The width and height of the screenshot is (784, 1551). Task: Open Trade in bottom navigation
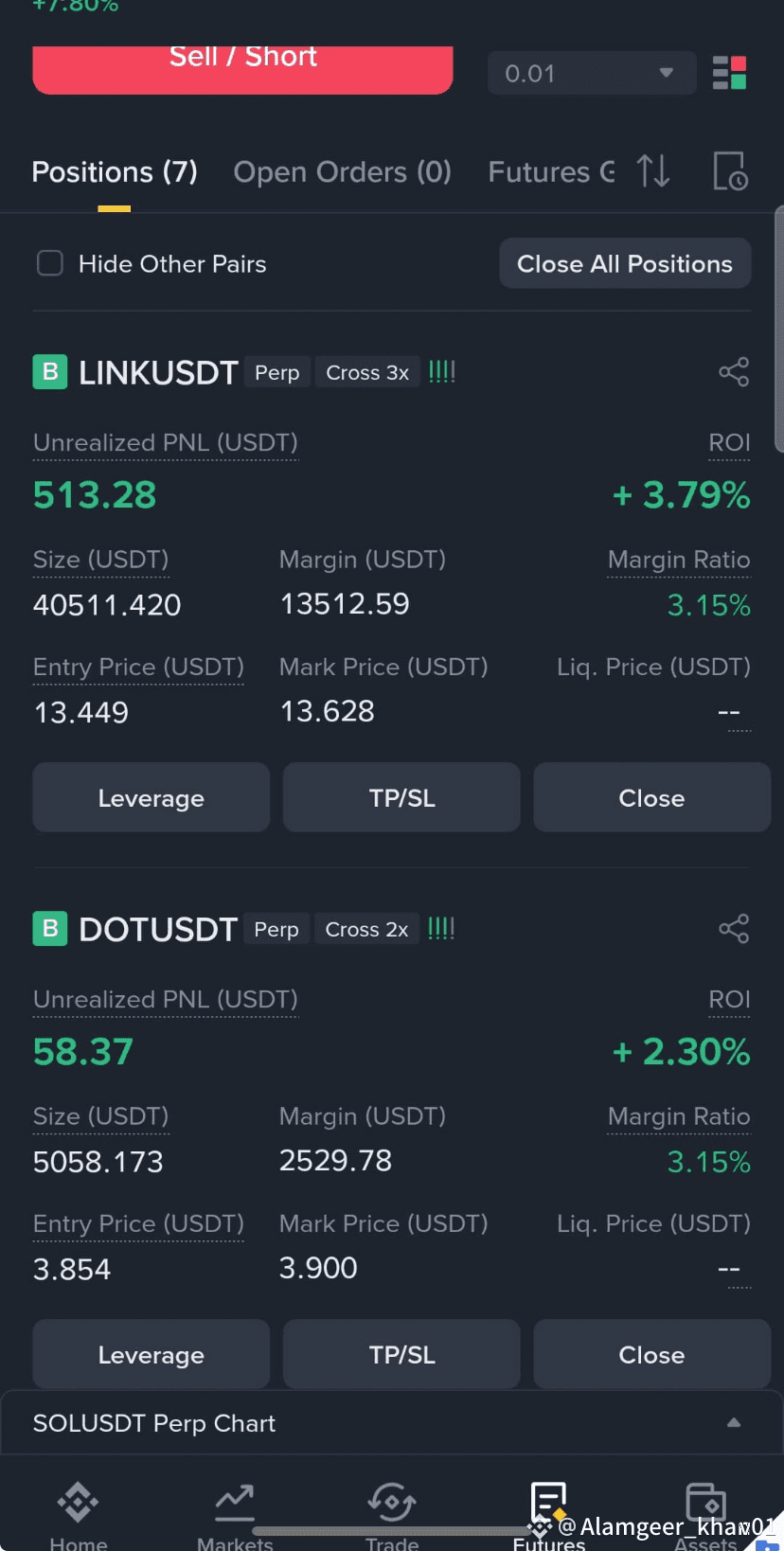coord(392,1515)
